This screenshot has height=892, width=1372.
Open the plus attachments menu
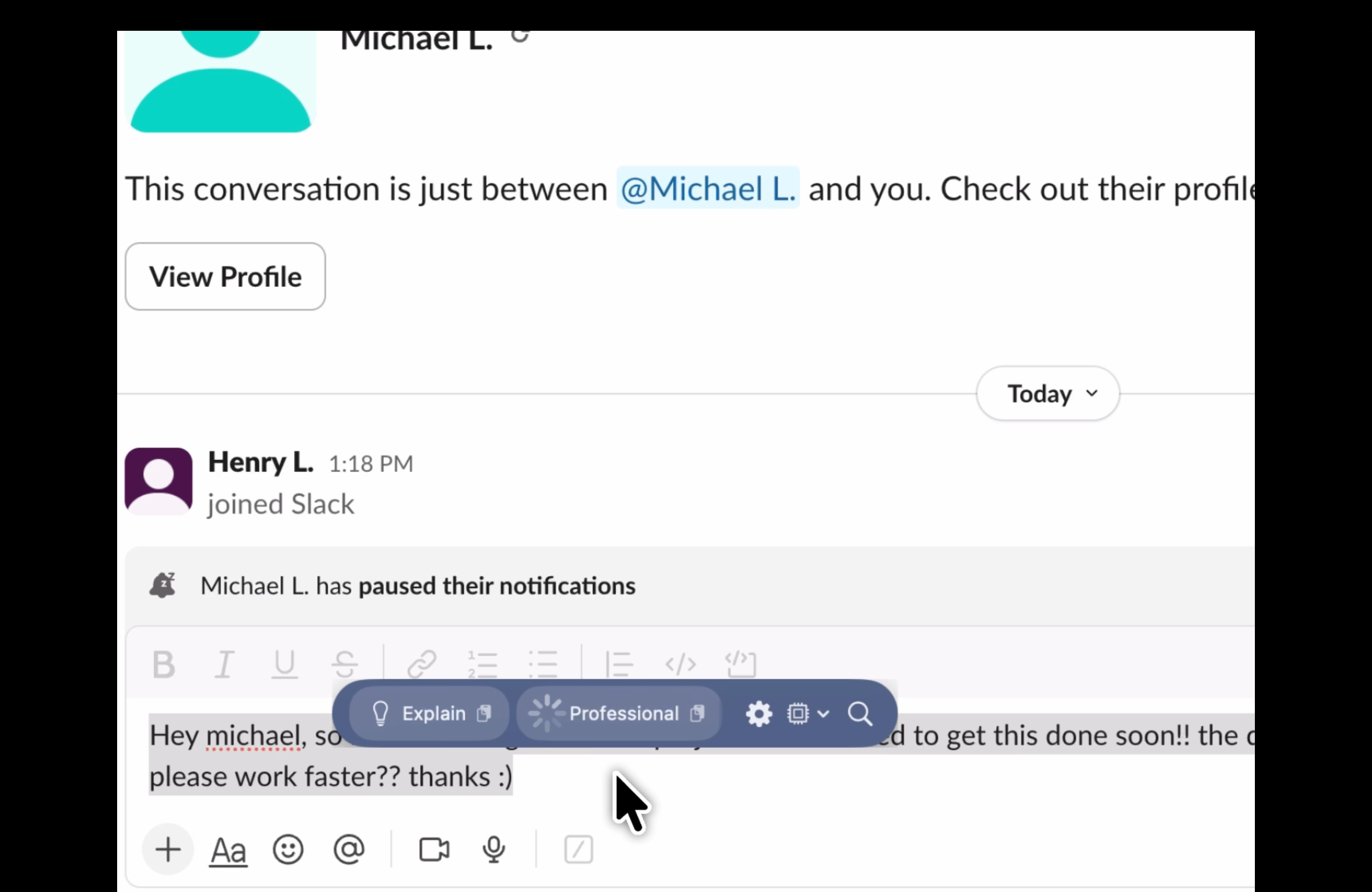pos(168,850)
